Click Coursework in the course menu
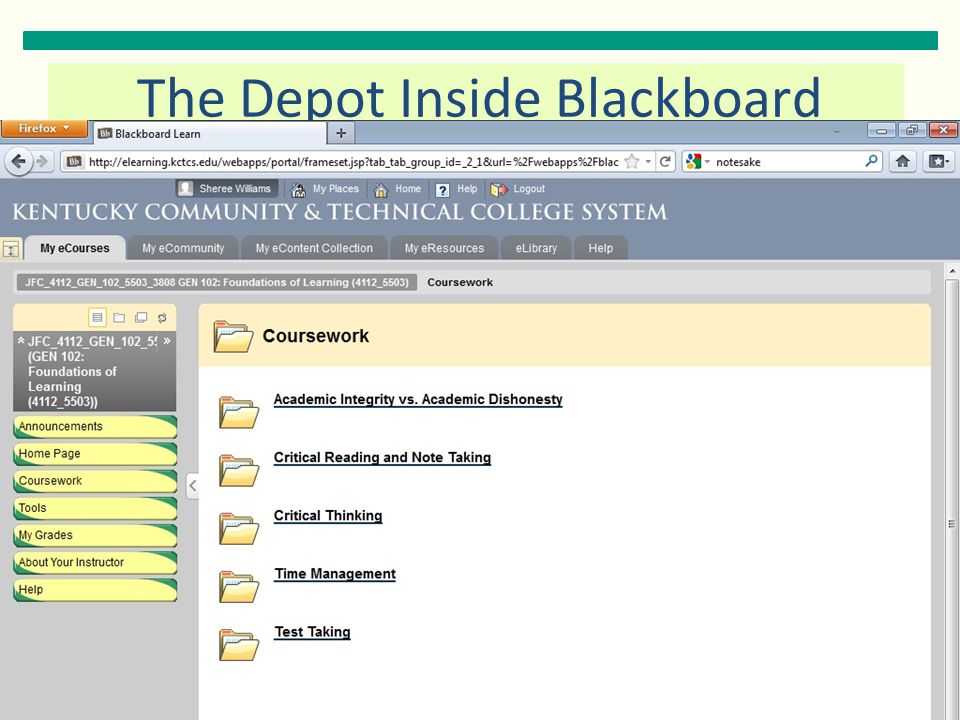960x720 pixels. tap(95, 481)
